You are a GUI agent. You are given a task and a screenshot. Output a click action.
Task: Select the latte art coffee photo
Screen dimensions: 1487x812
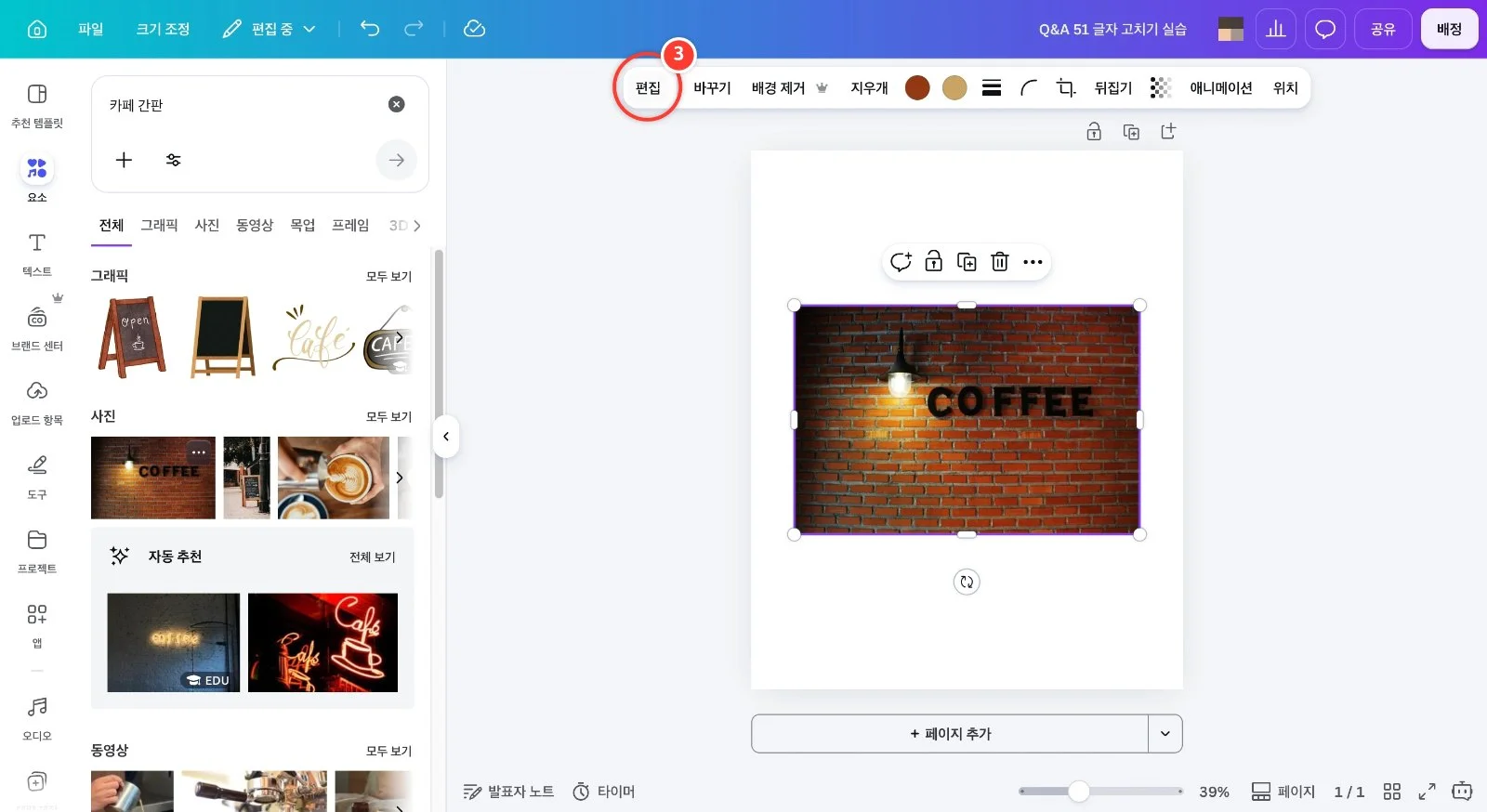click(334, 478)
